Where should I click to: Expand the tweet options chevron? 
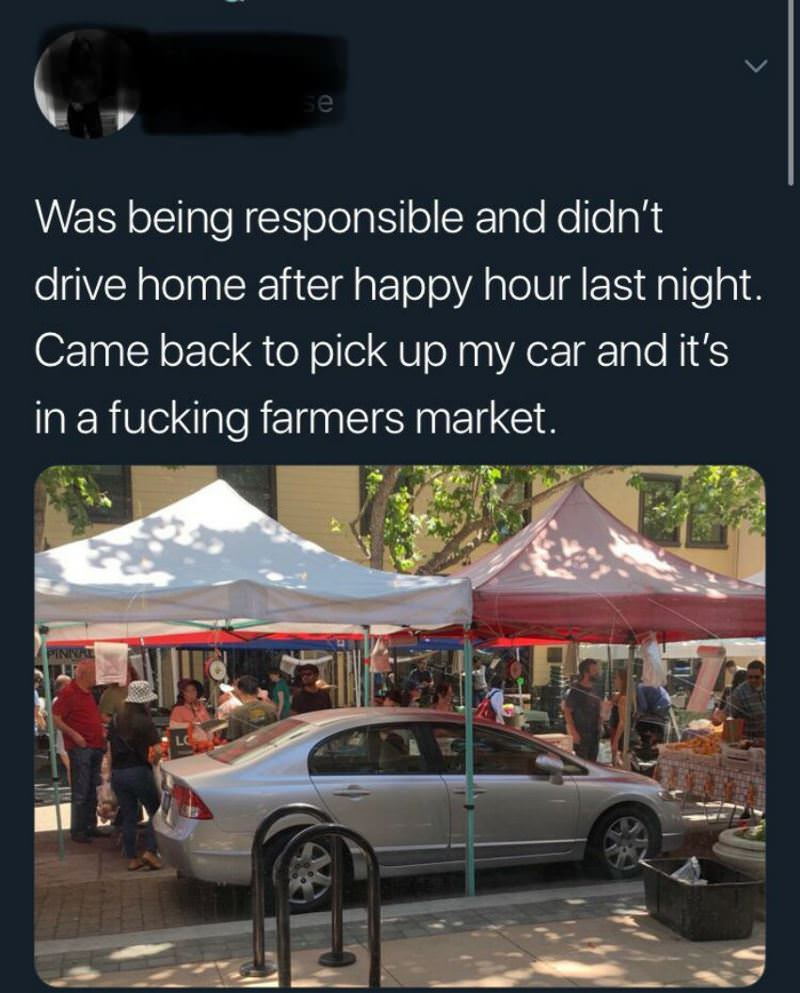tap(755, 65)
